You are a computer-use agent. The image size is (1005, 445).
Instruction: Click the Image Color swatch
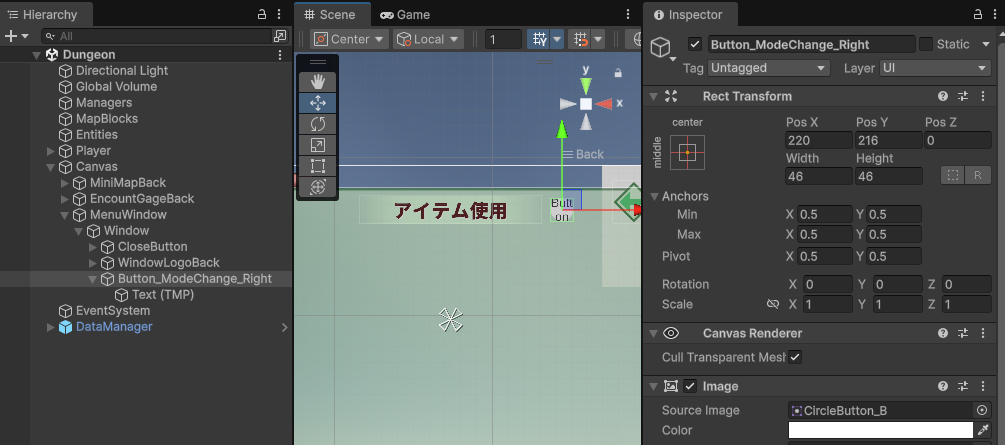(880, 430)
